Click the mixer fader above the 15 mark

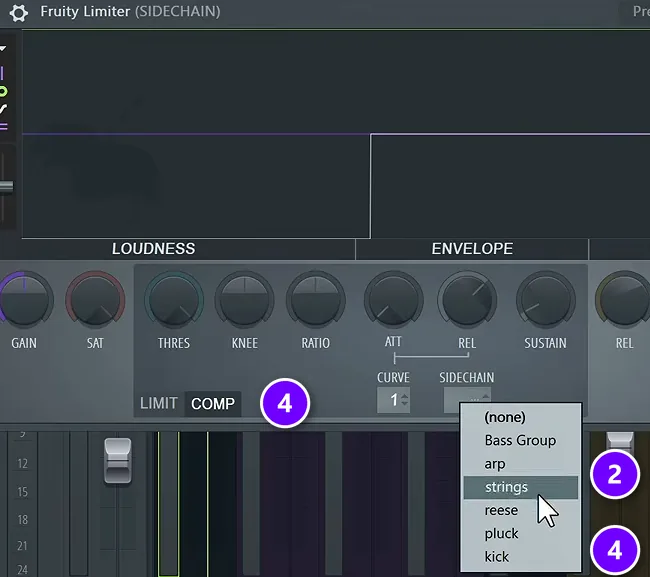[x=118, y=461]
